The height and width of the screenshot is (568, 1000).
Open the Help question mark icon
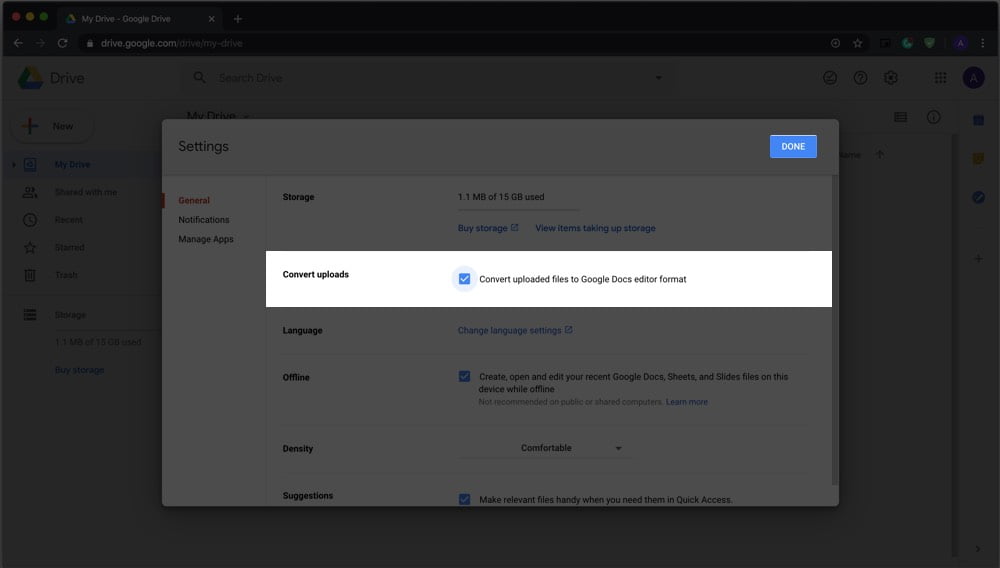point(860,78)
